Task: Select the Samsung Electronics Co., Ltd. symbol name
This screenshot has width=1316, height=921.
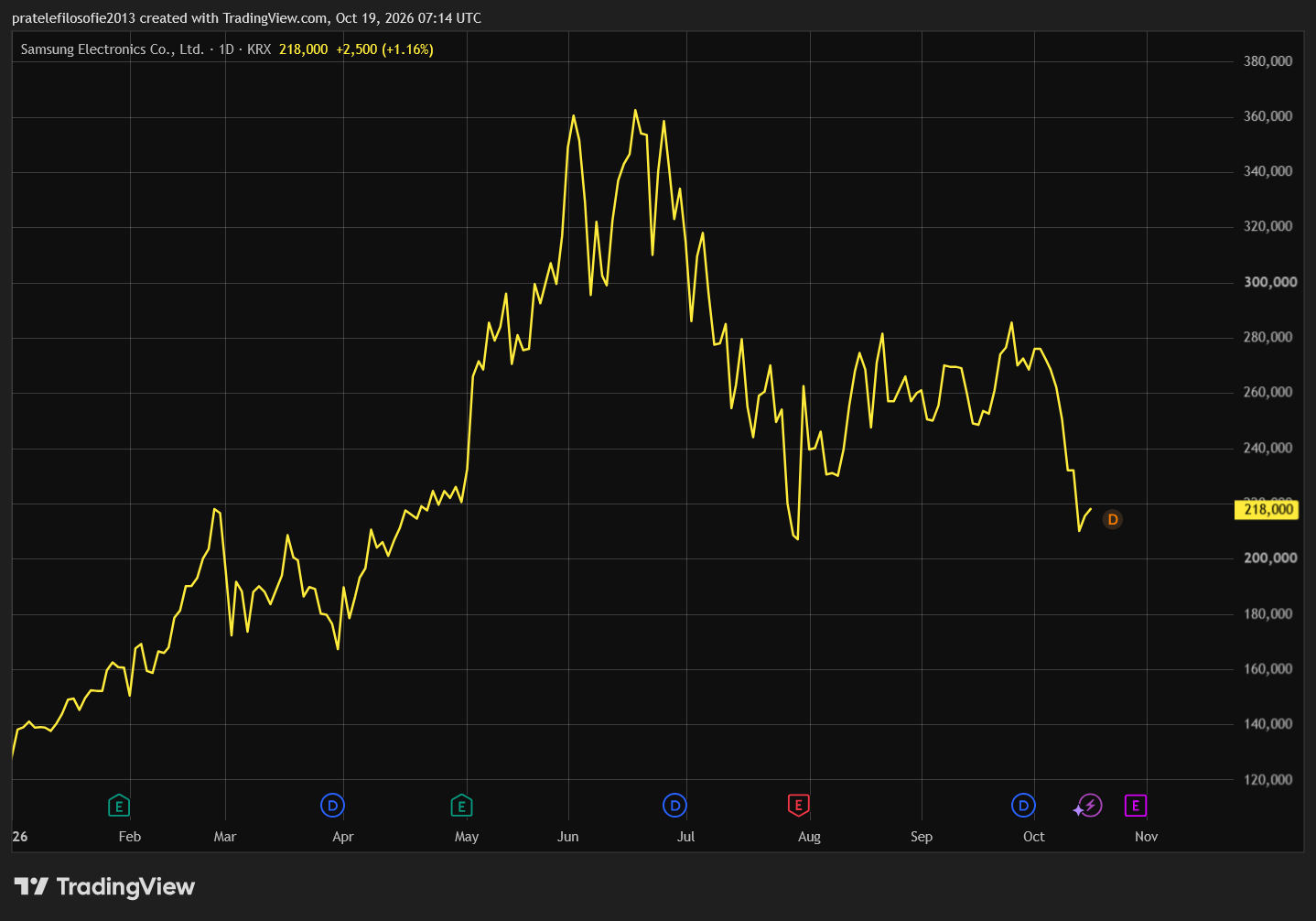Action: [113, 49]
